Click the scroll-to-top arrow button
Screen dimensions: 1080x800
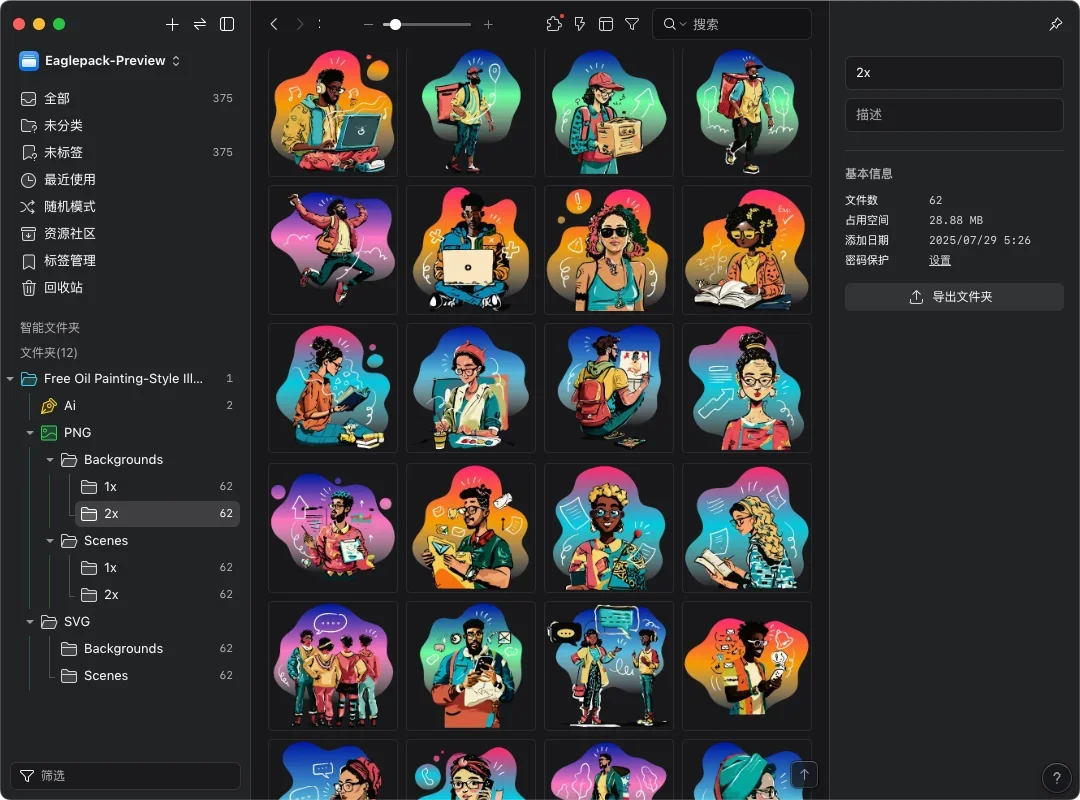[804, 774]
